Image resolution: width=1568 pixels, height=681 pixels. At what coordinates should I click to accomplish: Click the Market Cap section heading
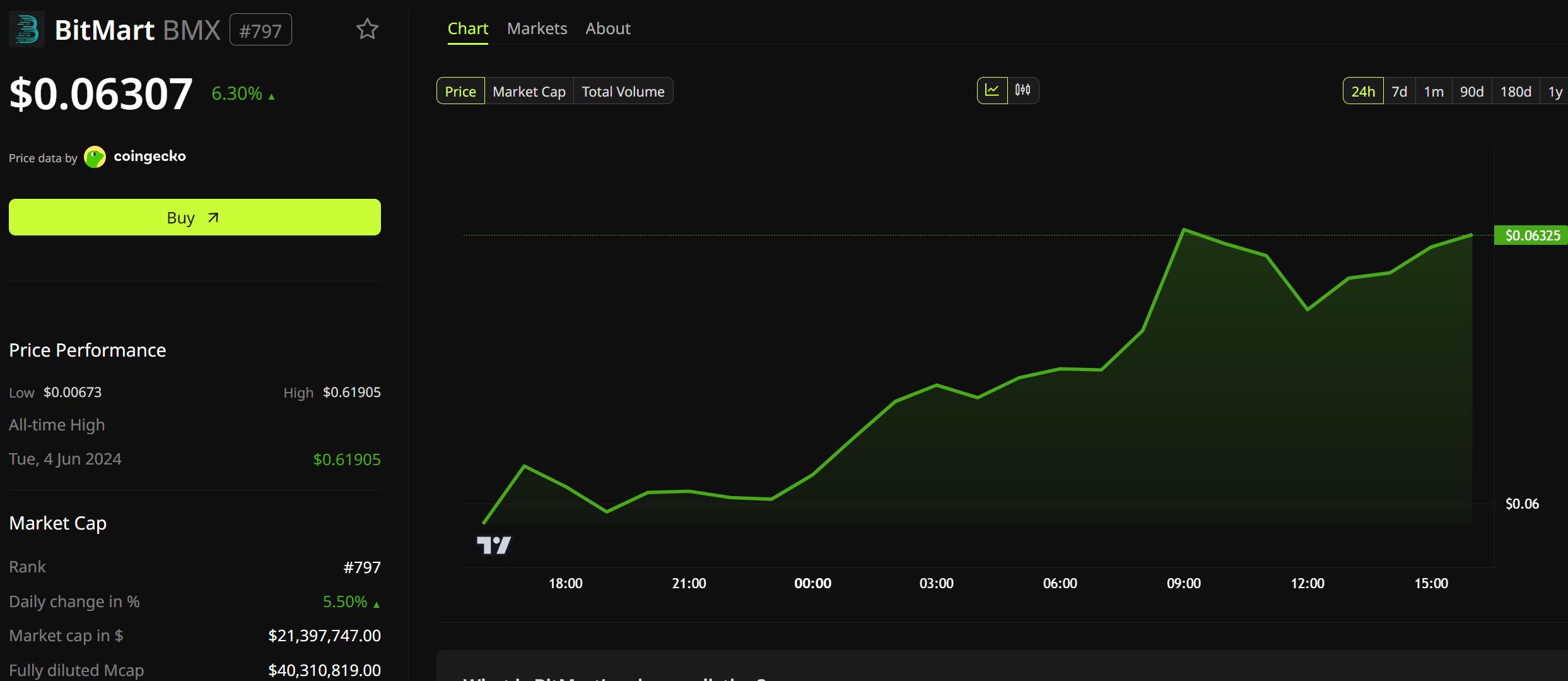(57, 523)
